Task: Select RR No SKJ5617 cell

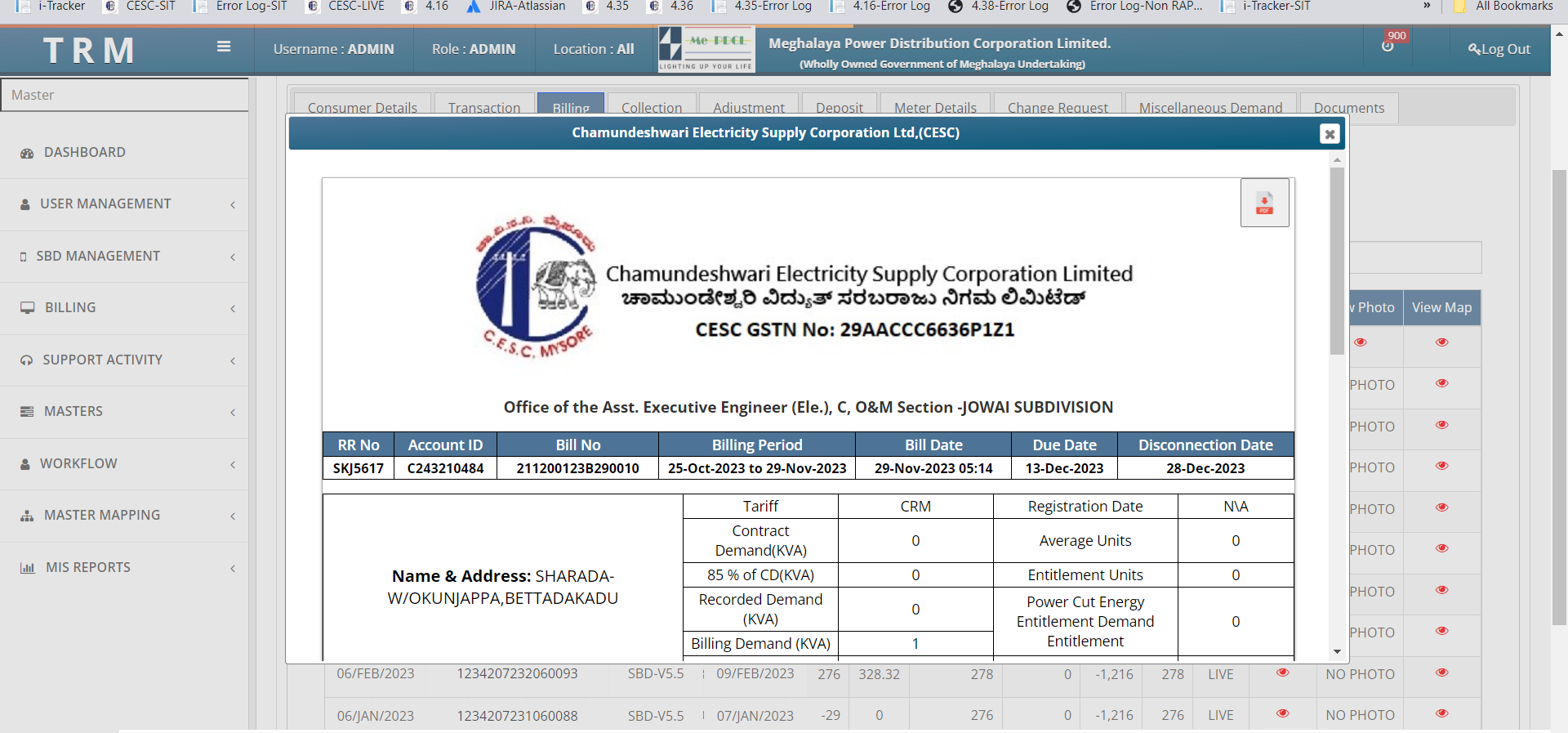Action: click(359, 468)
